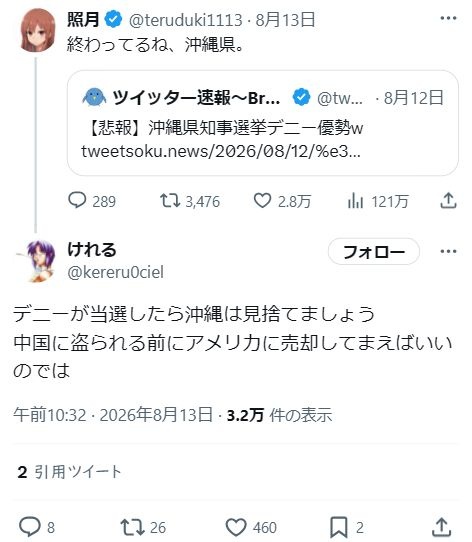The image size is (472, 542).
Task: Open reply icon on 照月's tweet
Action: point(77,200)
